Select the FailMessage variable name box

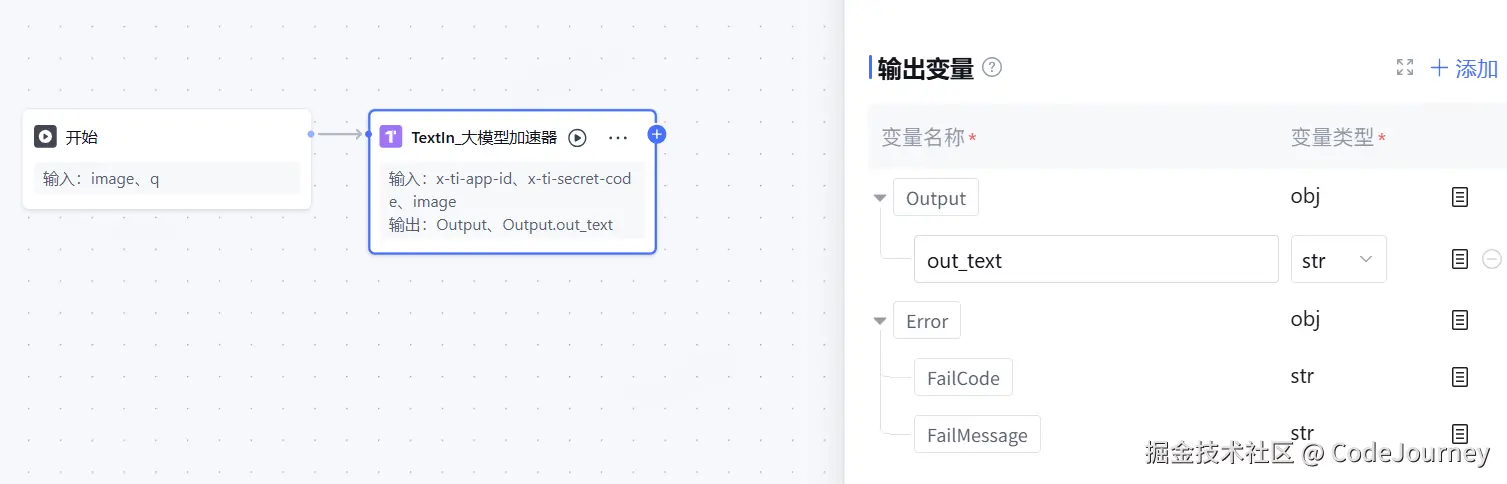977,435
